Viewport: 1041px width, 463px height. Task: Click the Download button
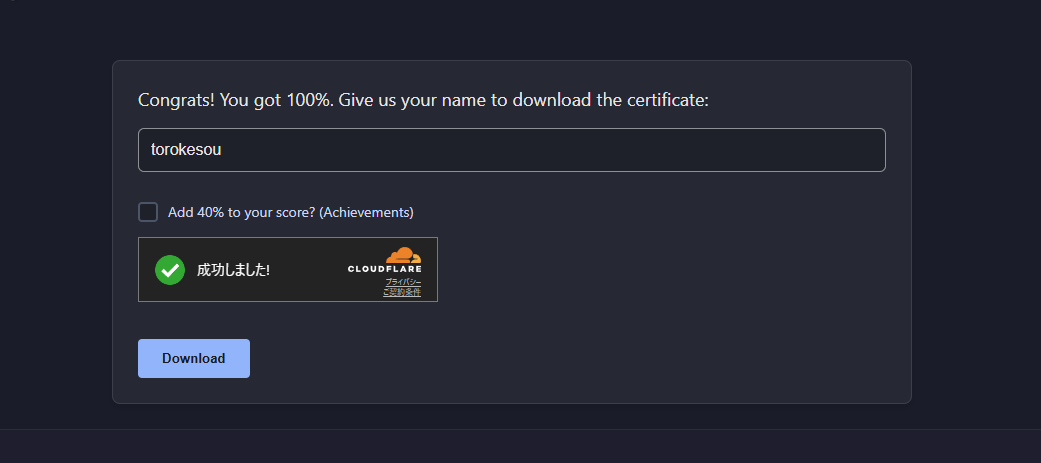[194, 359]
